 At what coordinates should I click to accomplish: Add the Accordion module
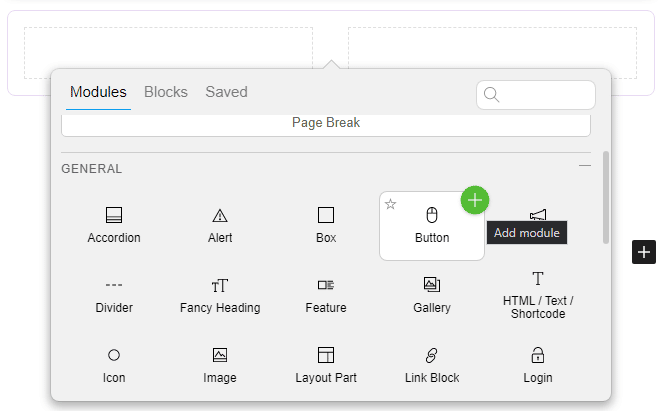114,224
